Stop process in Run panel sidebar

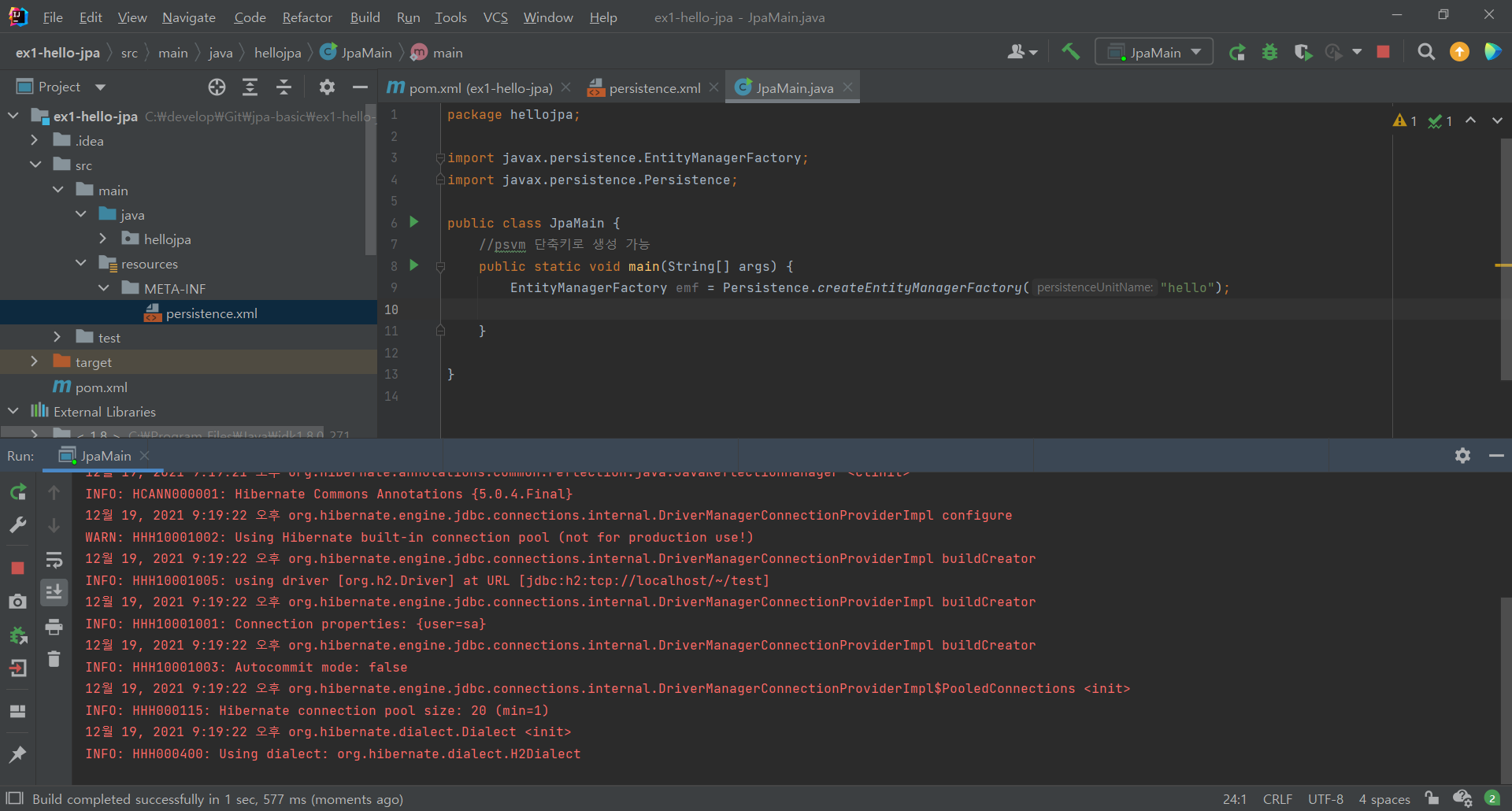17,568
